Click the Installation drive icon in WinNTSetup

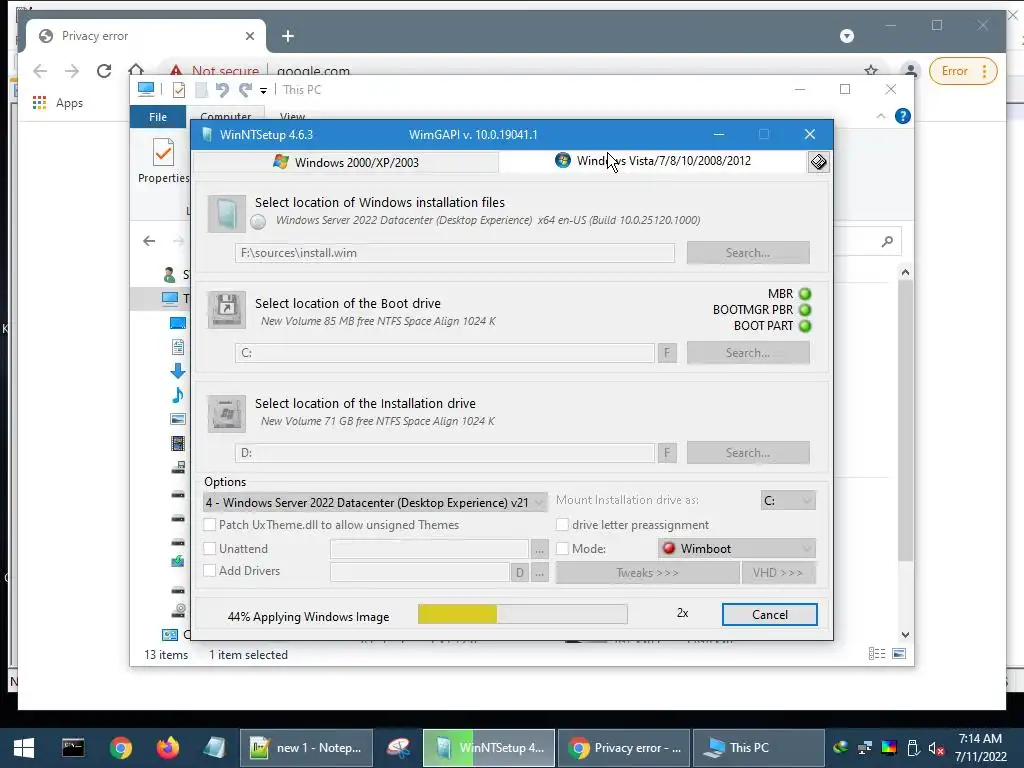click(227, 413)
